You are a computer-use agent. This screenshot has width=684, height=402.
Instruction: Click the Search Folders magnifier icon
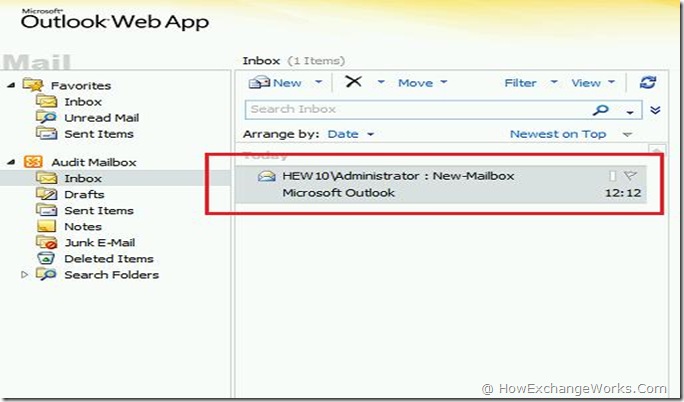point(46,274)
